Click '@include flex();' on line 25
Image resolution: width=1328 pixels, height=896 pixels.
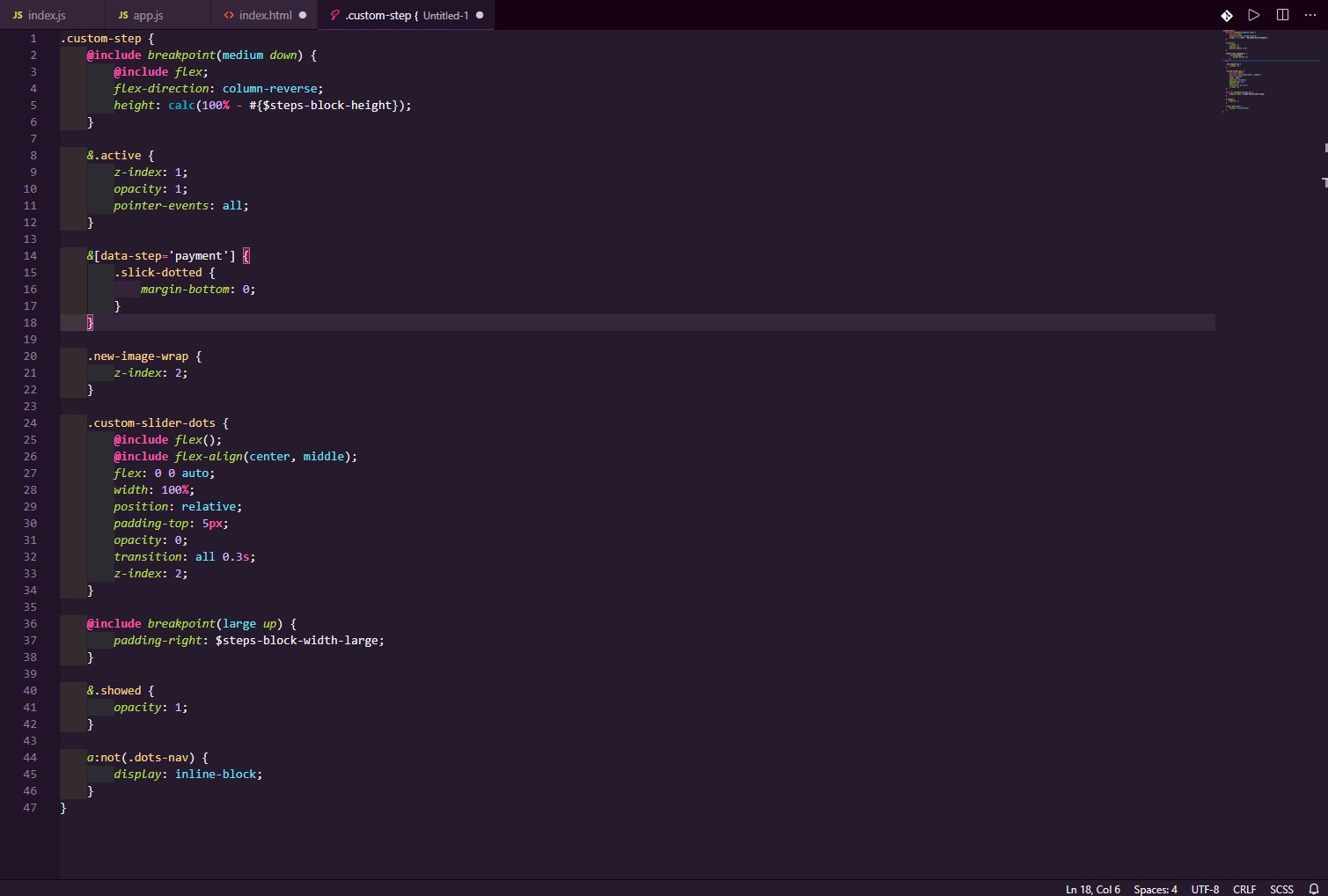pyautogui.click(x=167, y=439)
